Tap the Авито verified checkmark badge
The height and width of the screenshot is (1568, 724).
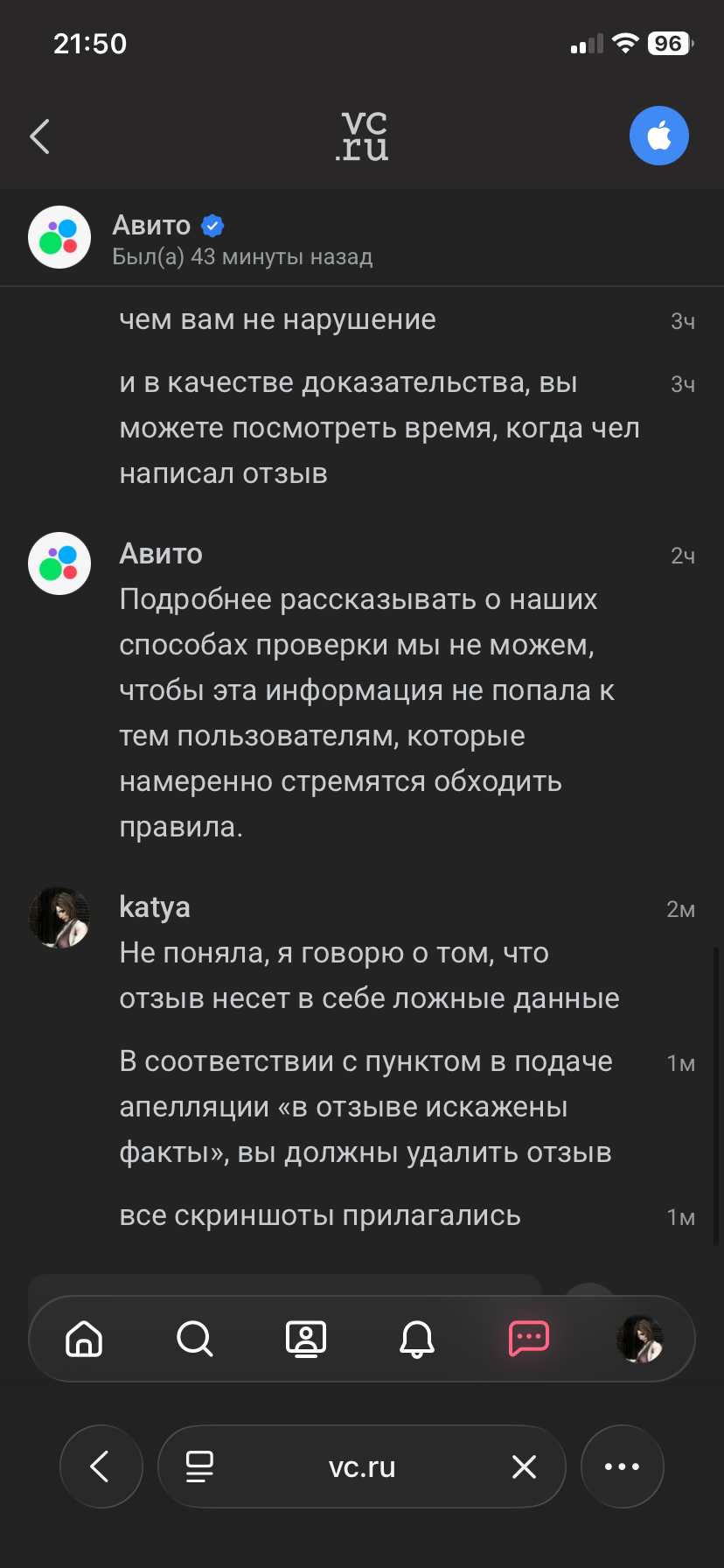(x=212, y=226)
